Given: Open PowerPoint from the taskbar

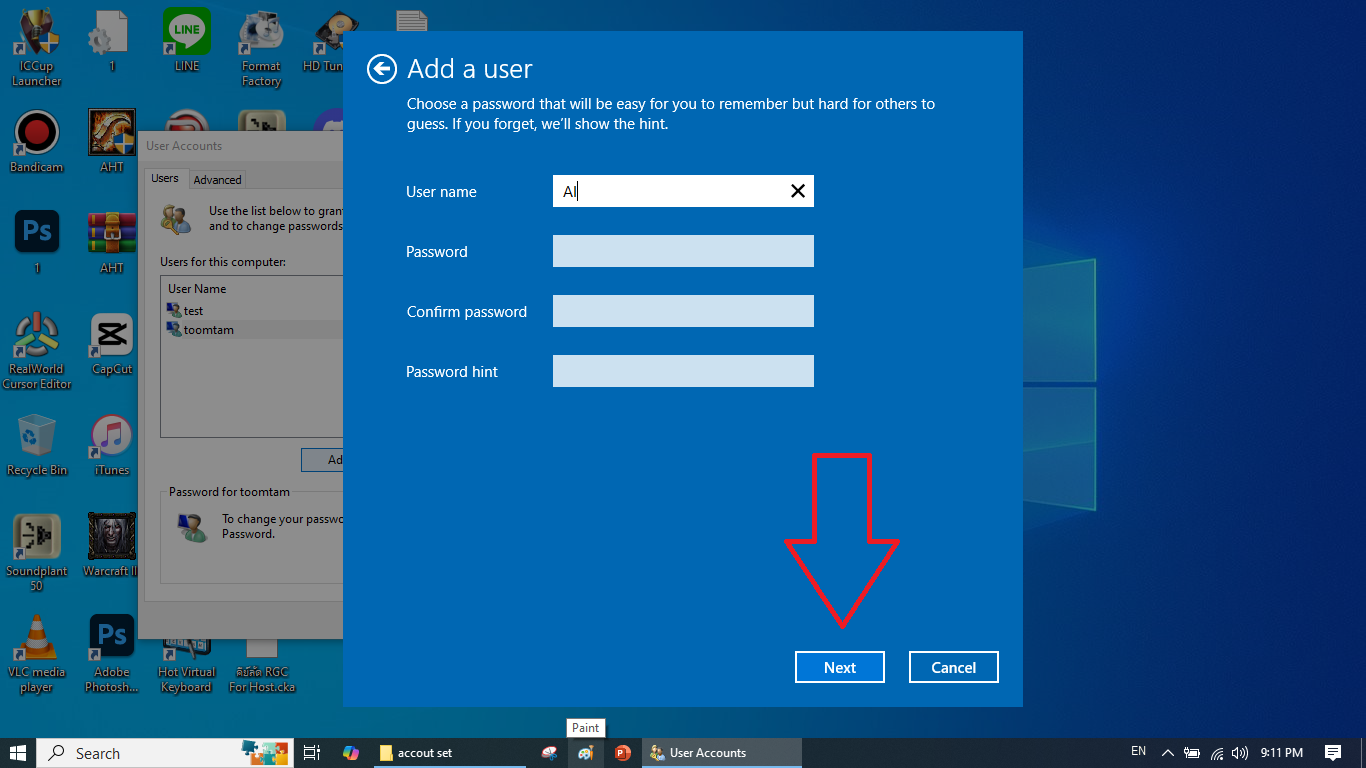Looking at the screenshot, I should [x=622, y=753].
